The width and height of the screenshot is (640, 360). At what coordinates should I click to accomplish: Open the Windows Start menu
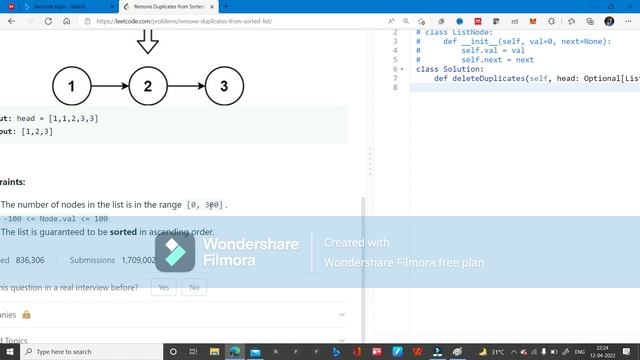coord(10,351)
